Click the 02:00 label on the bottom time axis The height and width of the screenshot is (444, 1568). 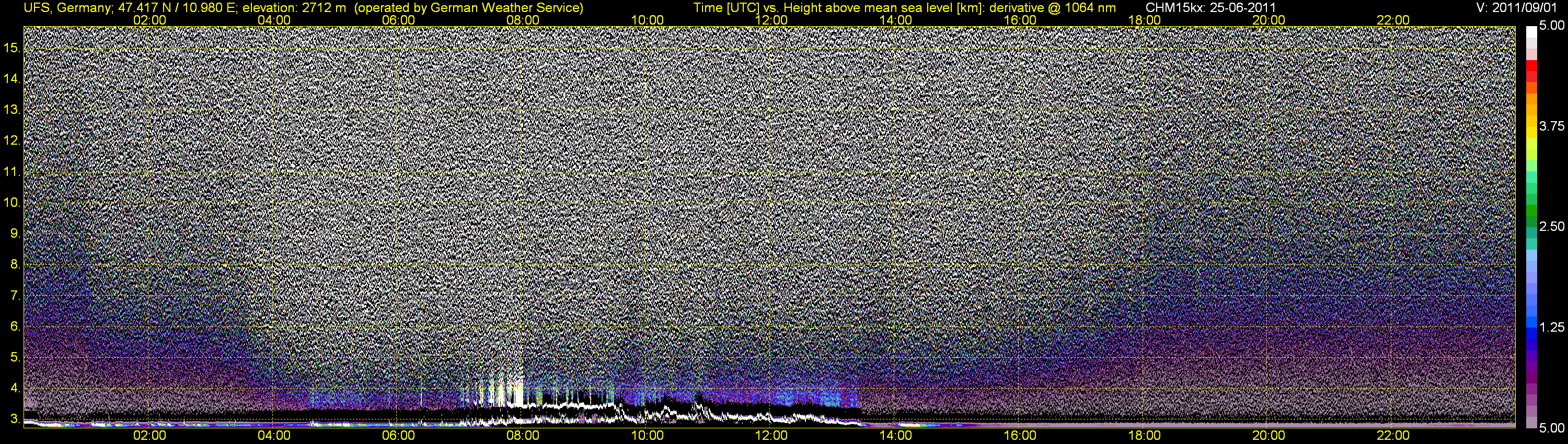click(149, 436)
